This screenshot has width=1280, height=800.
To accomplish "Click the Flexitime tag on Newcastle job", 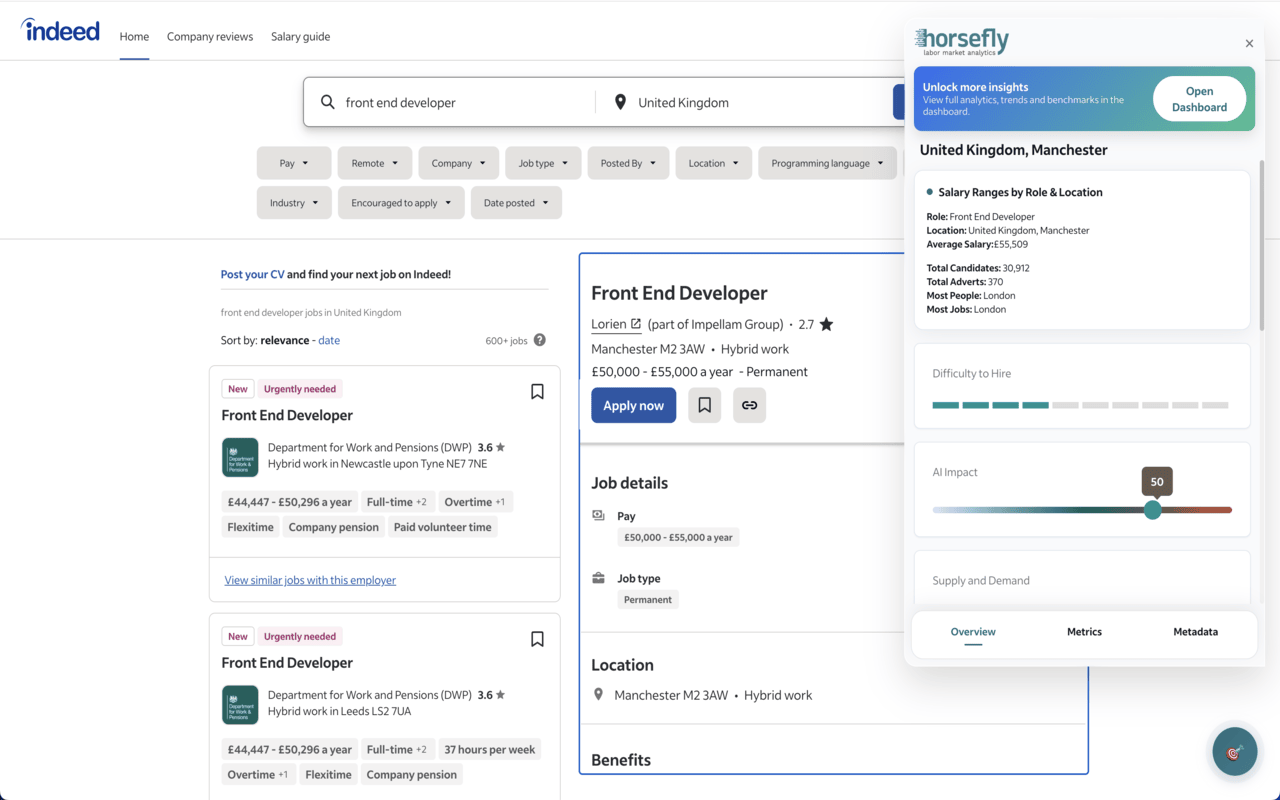I will [250, 527].
